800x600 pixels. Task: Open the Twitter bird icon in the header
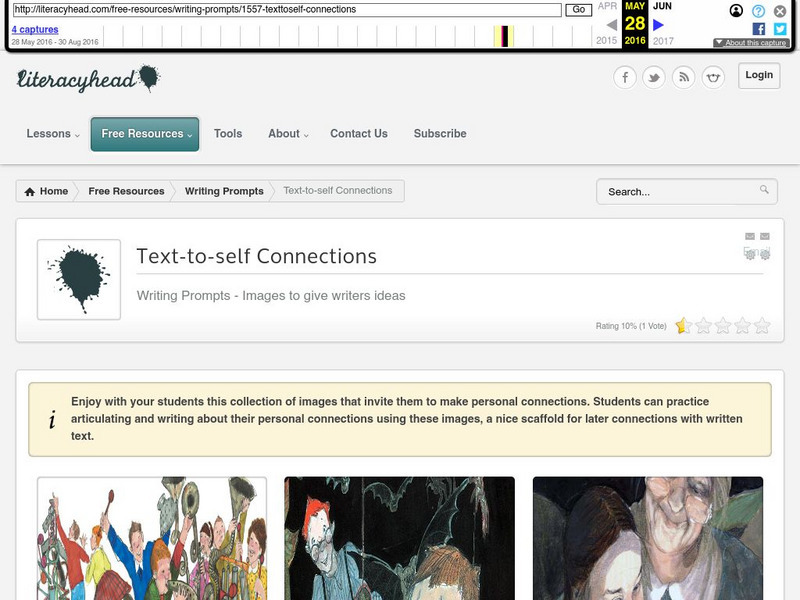click(x=654, y=78)
